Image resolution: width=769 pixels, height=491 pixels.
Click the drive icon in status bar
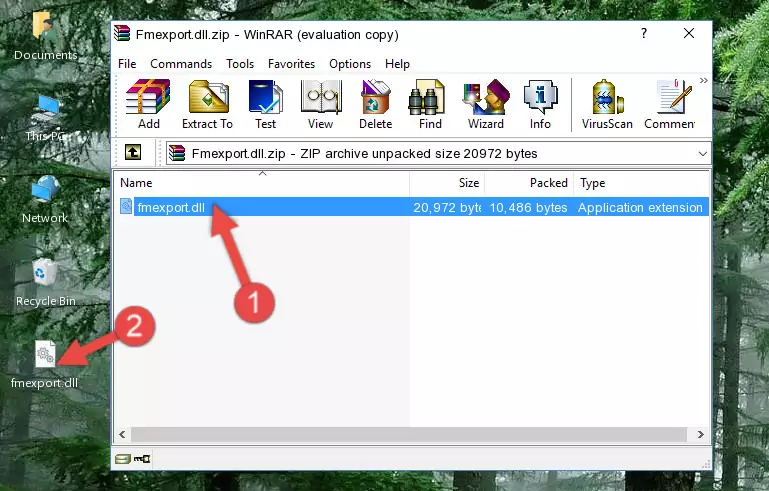[x=123, y=459]
